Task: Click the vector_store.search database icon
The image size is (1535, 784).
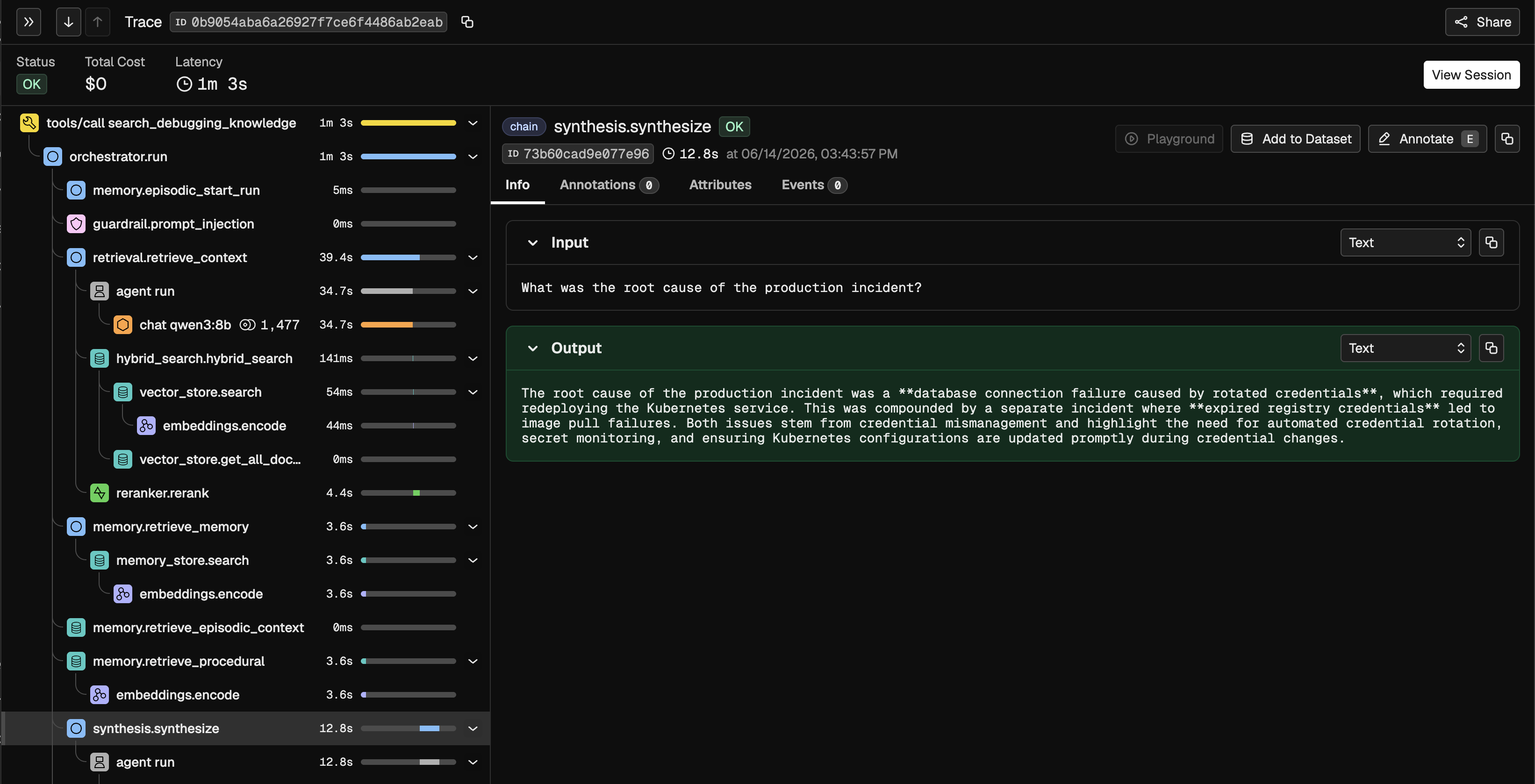Action: (x=123, y=392)
